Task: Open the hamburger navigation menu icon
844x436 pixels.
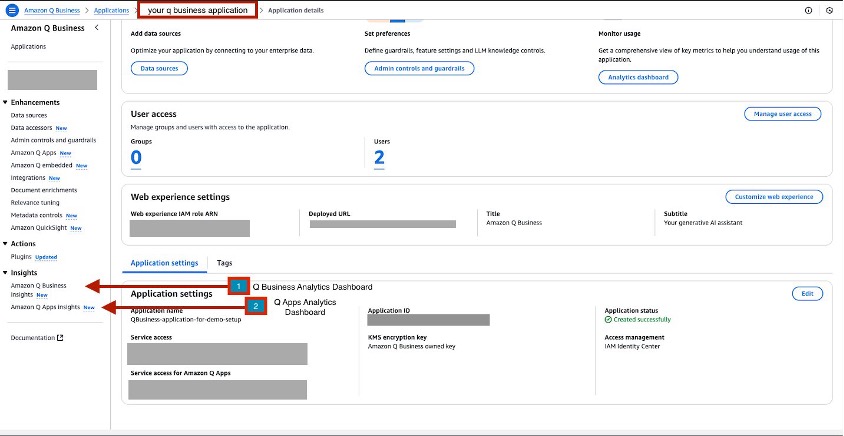Action: [x=12, y=10]
